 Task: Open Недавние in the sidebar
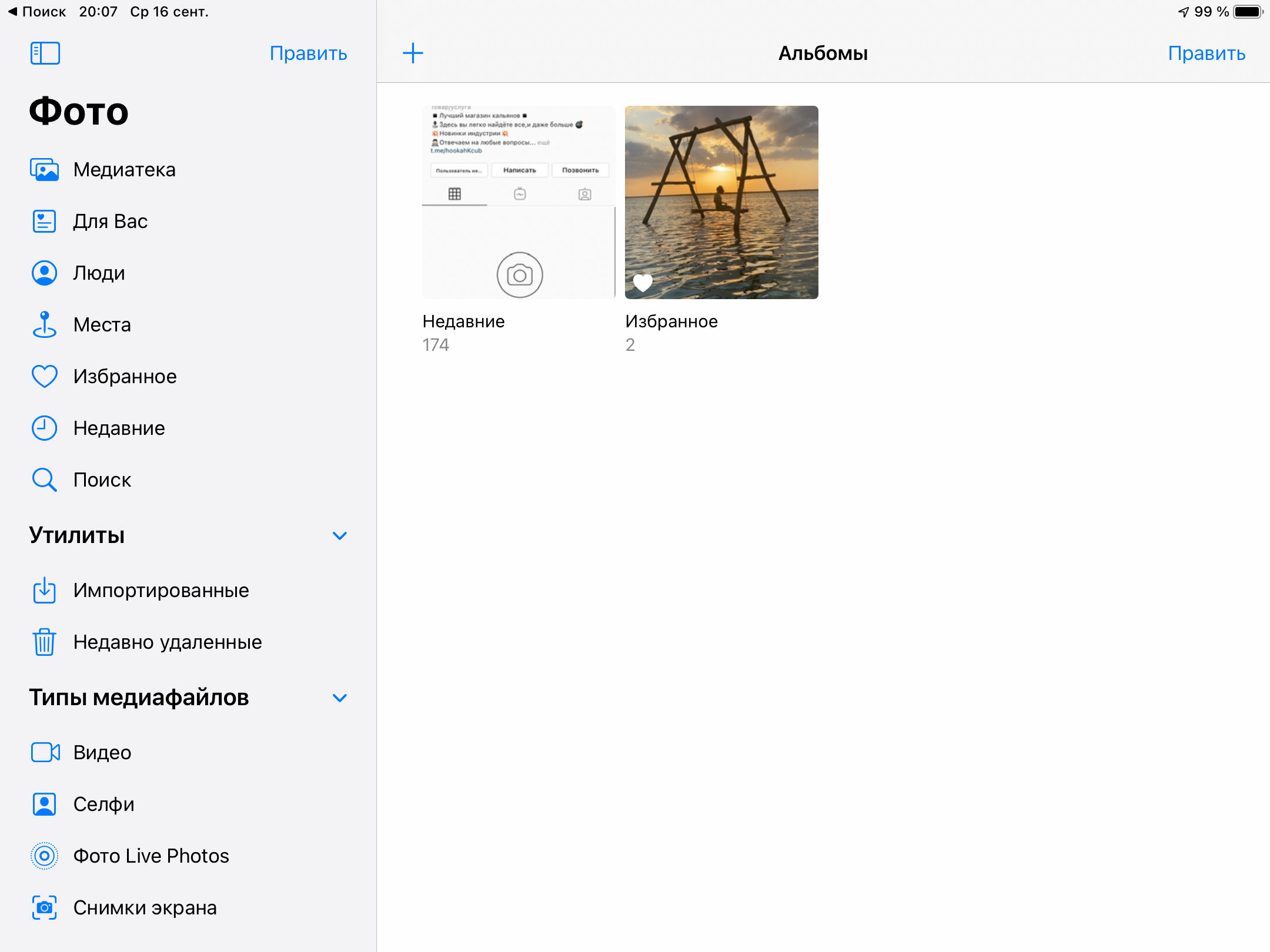point(188,428)
